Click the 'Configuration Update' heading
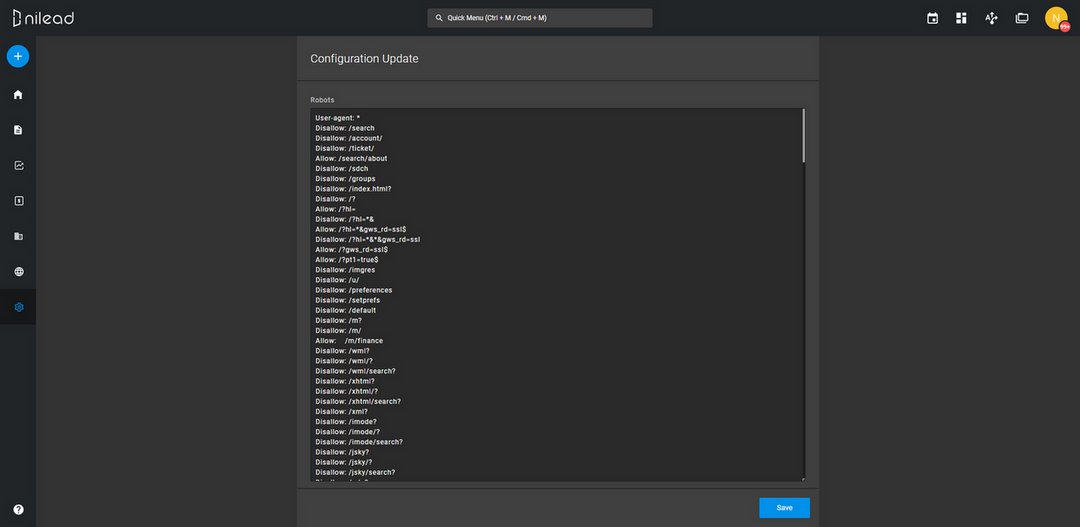Image resolution: width=1080 pixels, height=527 pixels. pyautogui.click(x=364, y=59)
